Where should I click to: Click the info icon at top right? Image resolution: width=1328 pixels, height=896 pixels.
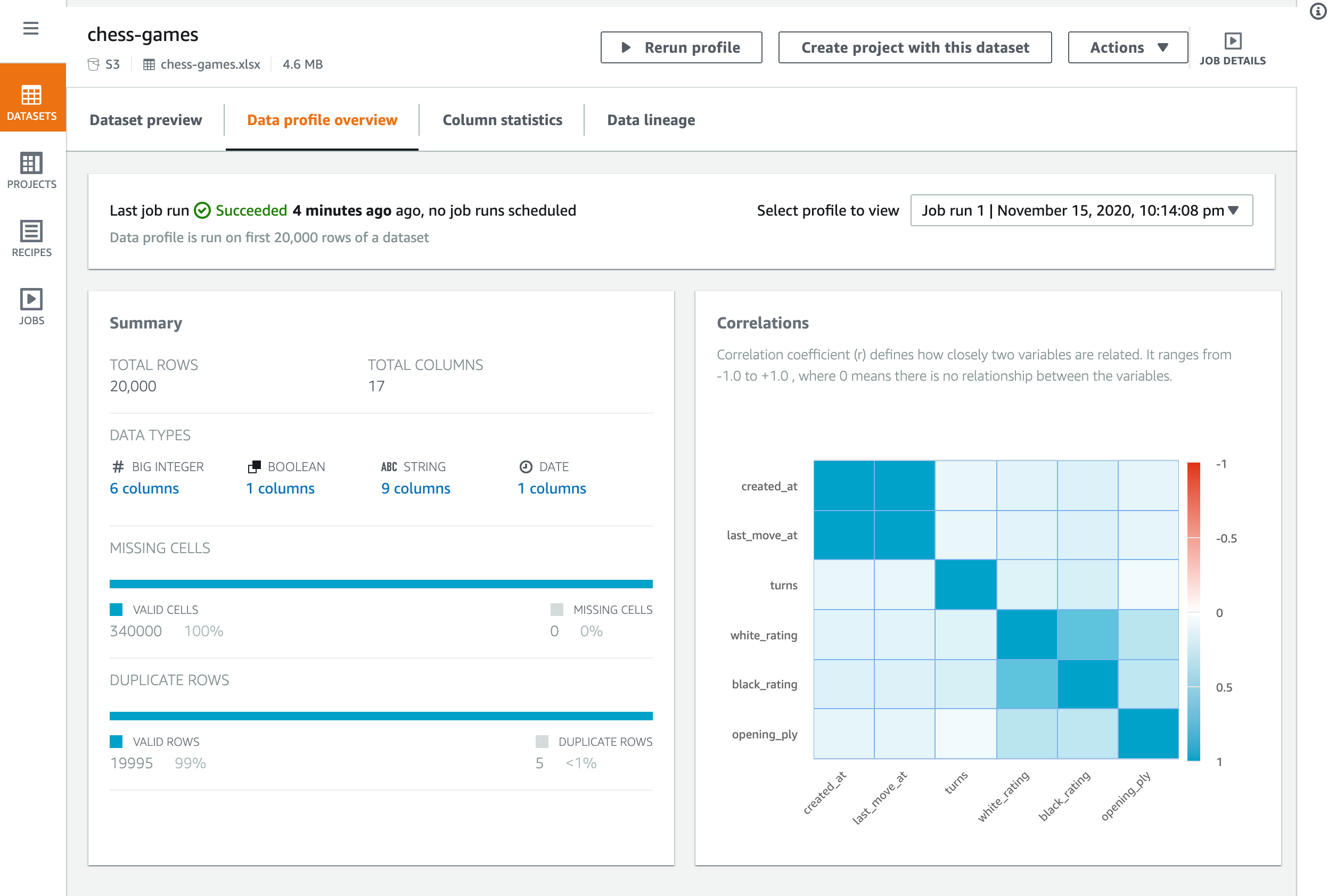click(1317, 11)
